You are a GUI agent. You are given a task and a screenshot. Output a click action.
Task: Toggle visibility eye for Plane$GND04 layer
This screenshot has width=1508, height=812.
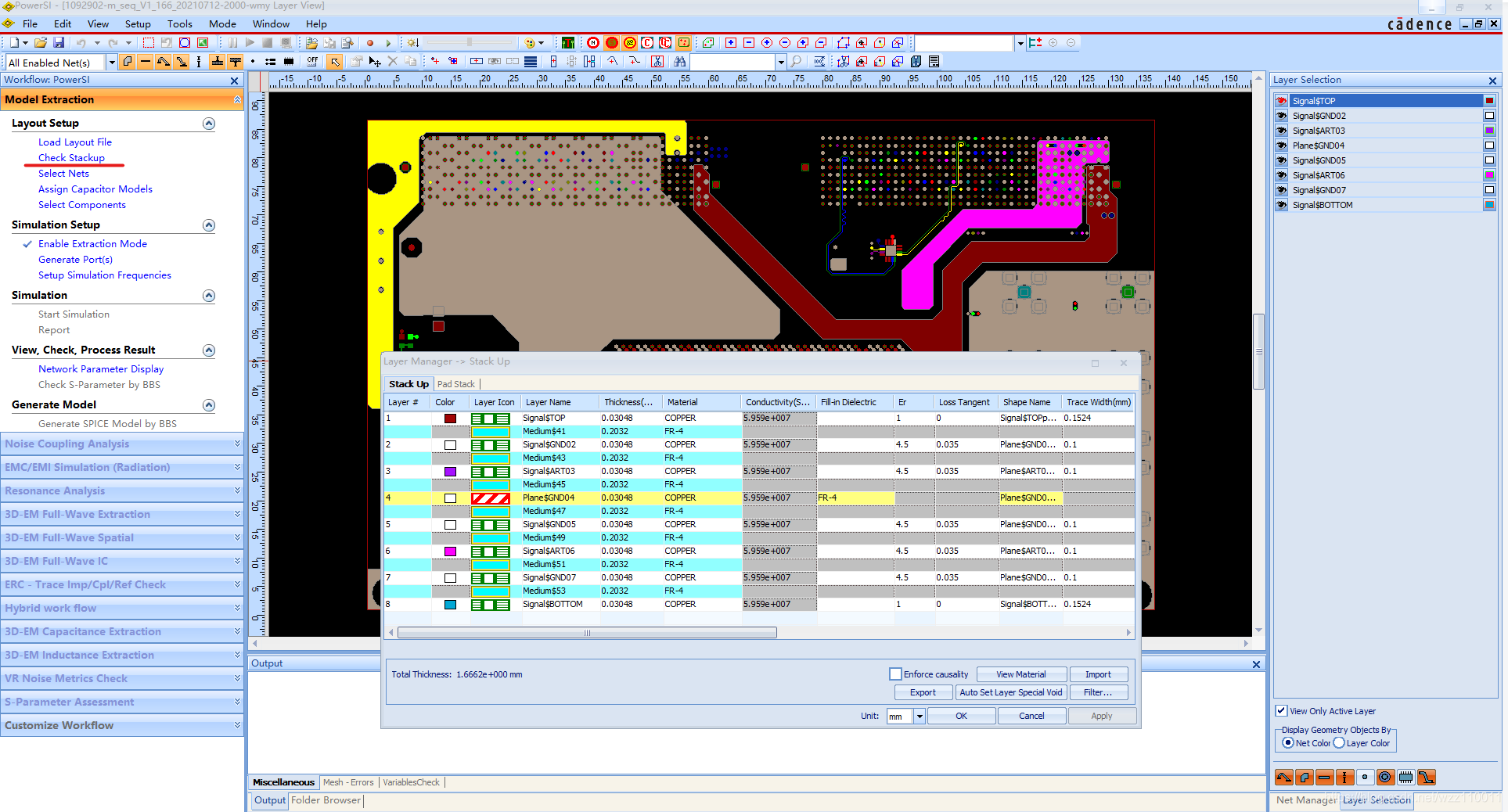[x=1282, y=146]
